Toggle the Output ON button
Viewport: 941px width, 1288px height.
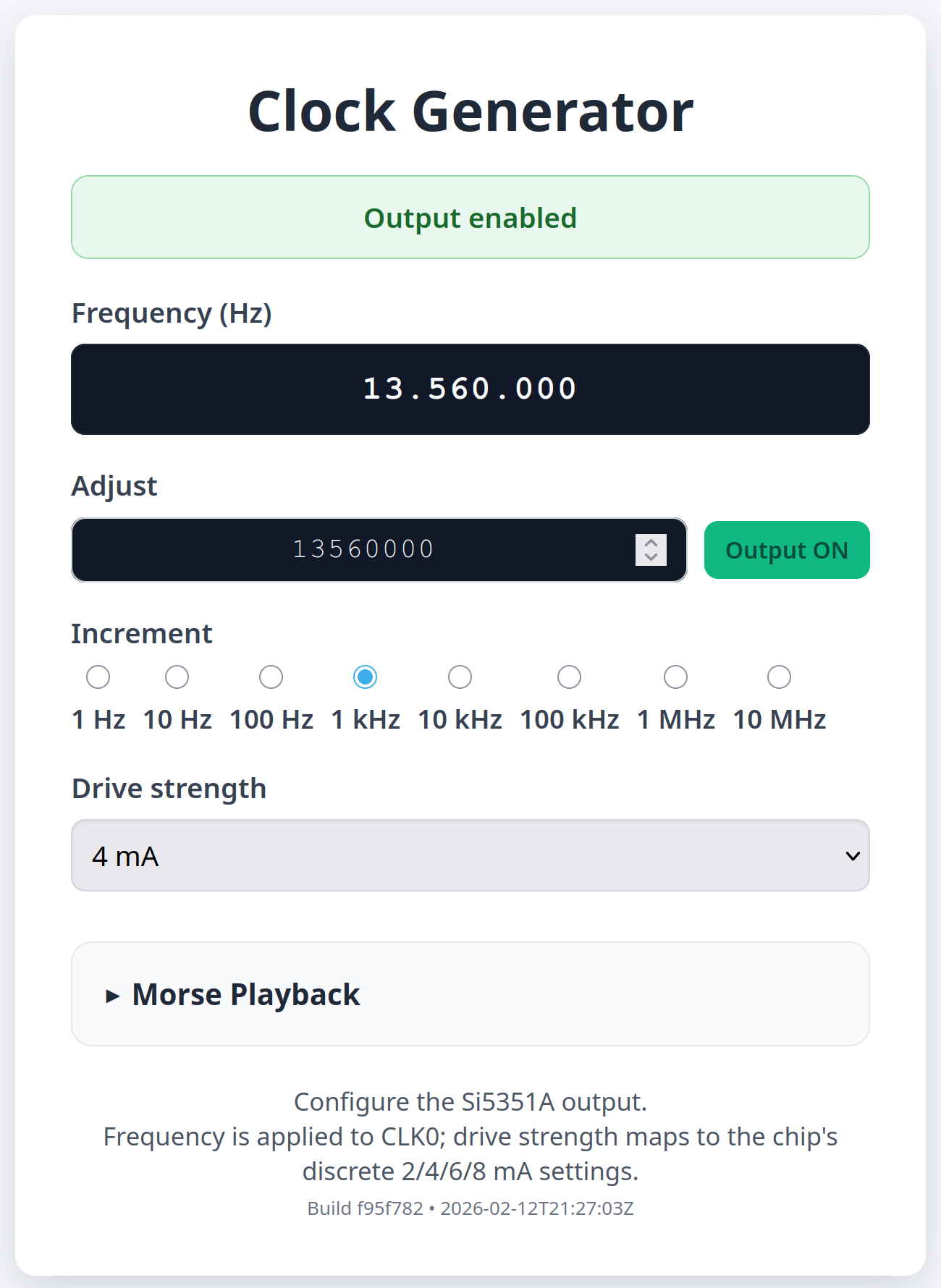787,551
